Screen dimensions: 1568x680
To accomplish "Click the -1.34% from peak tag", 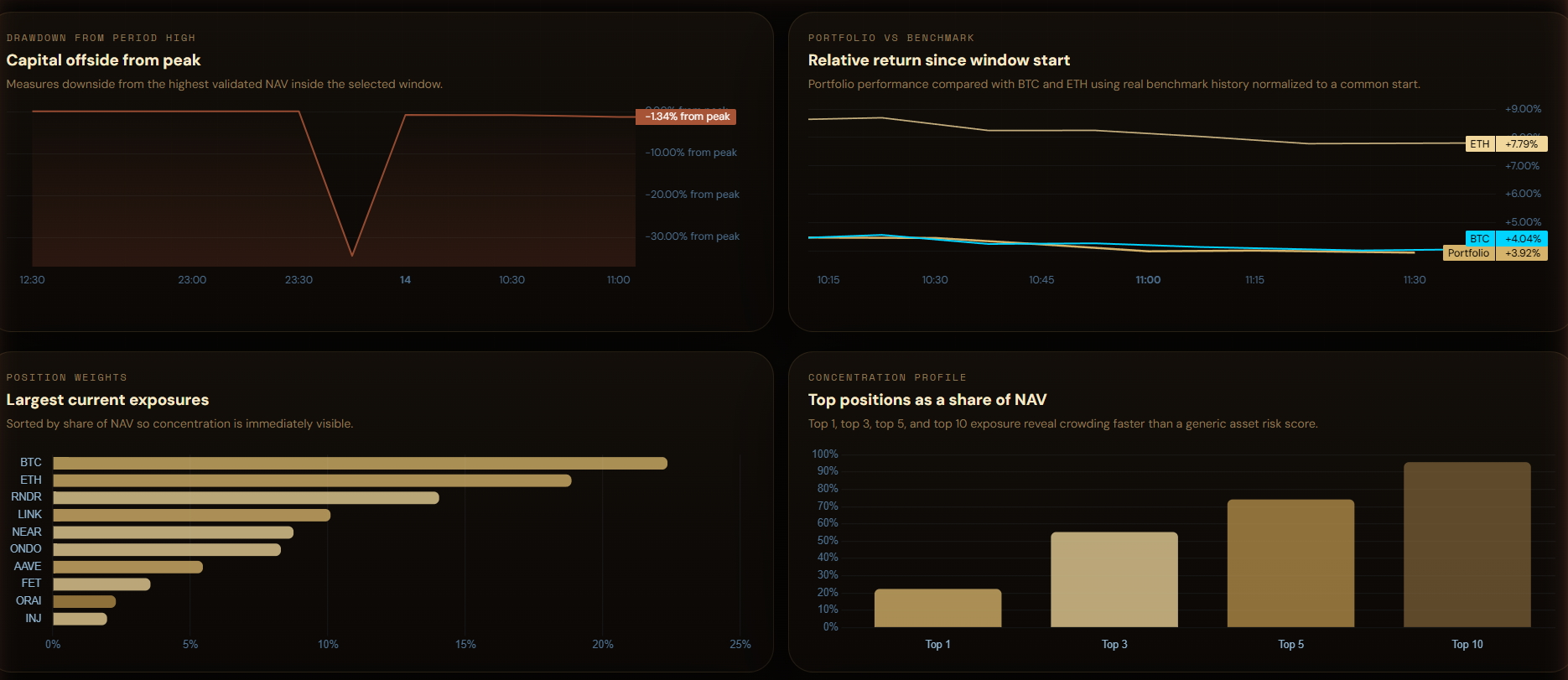I will [x=686, y=117].
